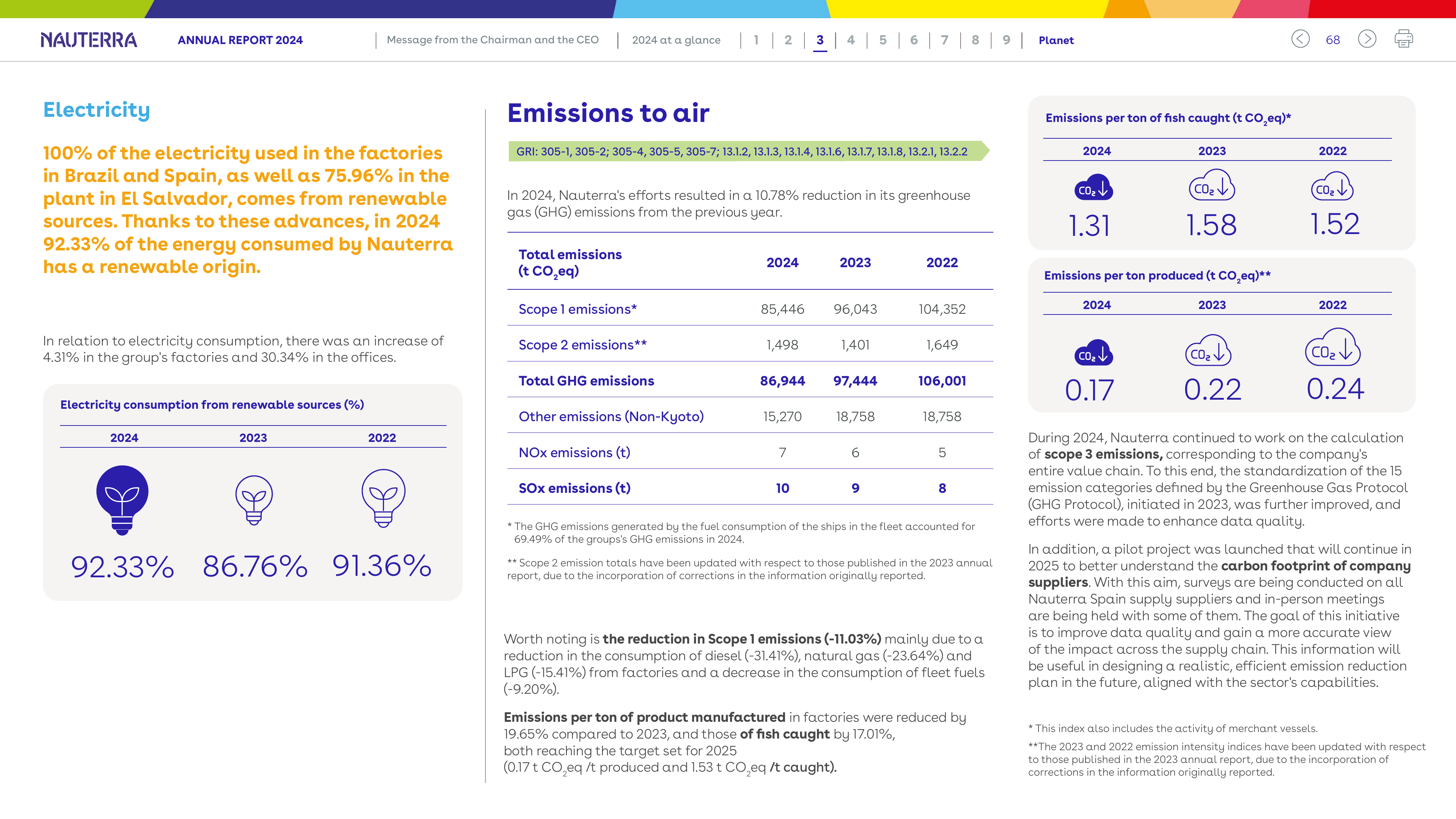Click the CO2 cloud icon above 0.17
Viewport: 1456px width, 819px height.
pos(1093,353)
